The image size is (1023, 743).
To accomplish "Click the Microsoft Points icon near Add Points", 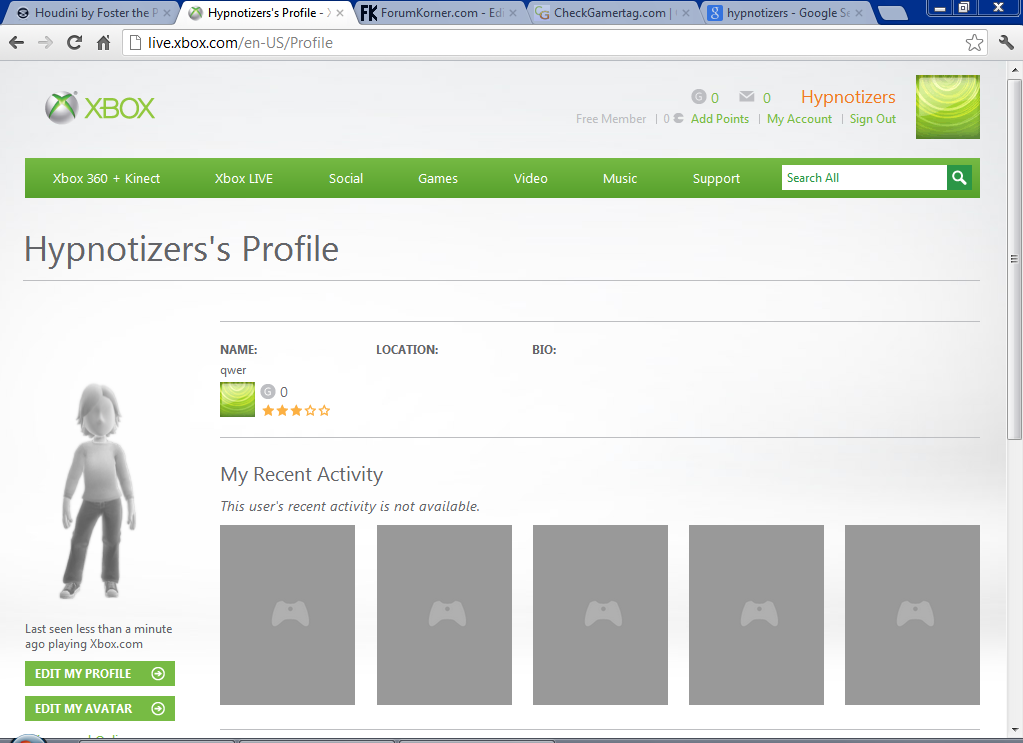I will (x=679, y=118).
